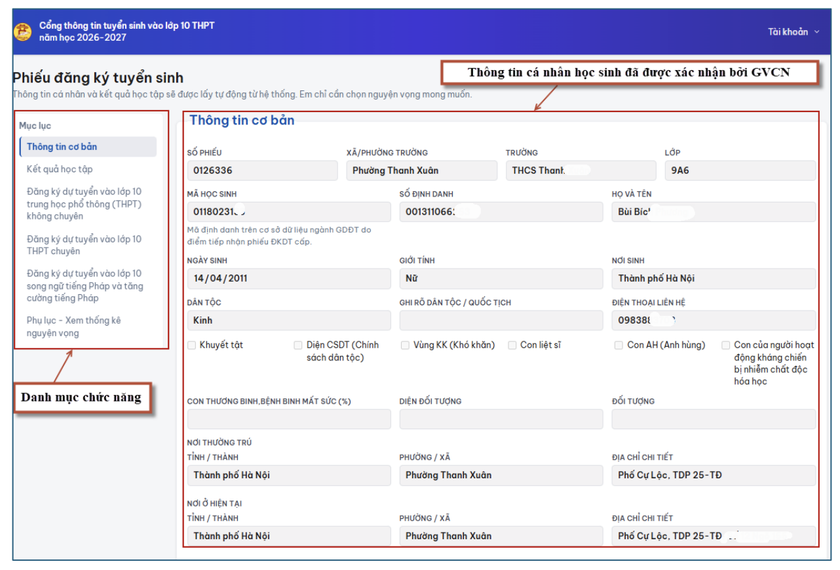
Task: Open Đăng ký dự tuyển lớp 10 THPT chuyên
Action: click(x=84, y=245)
